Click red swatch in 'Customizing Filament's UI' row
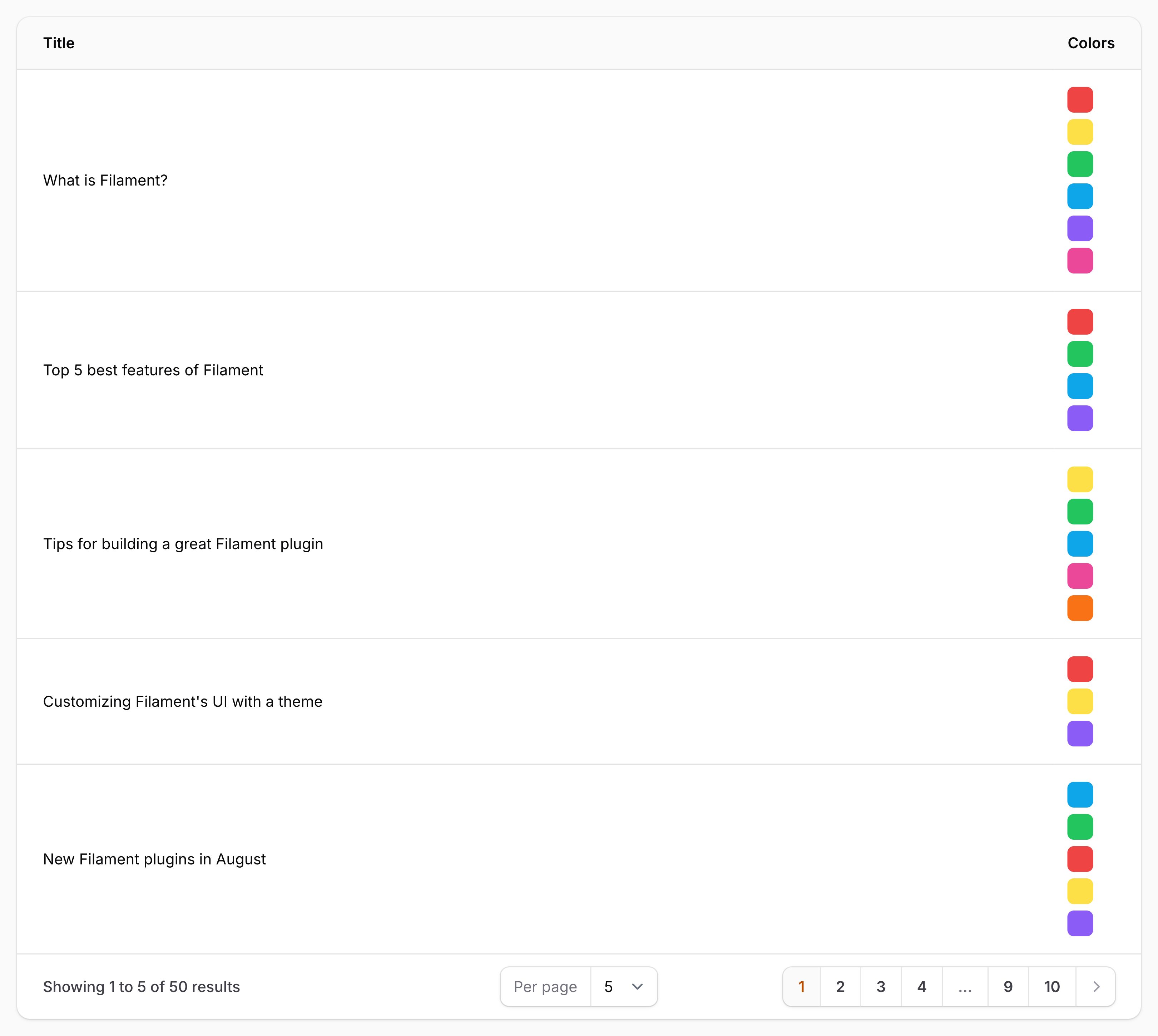This screenshot has height=1036, width=1158. [x=1080, y=669]
